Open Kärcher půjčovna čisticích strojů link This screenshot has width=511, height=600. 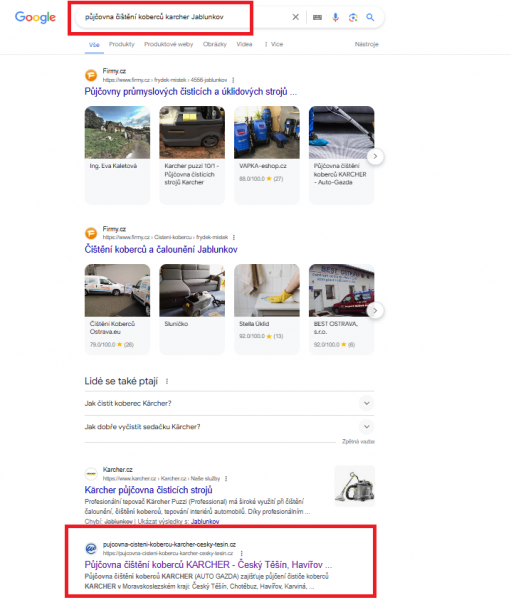[x=149, y=490]
